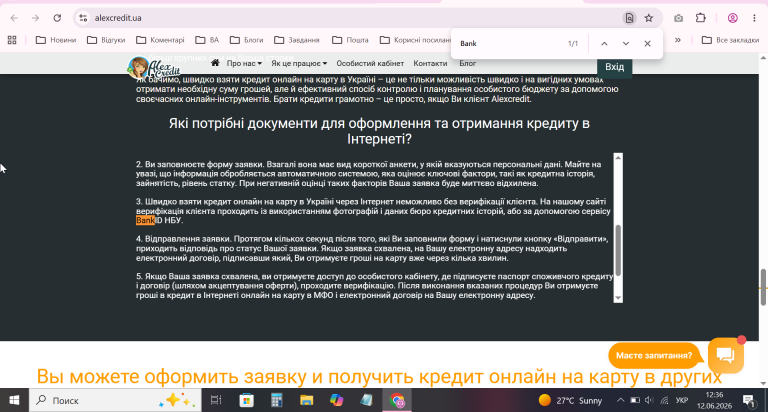
Task: Click the down arrow of the documents text scrollbar
Action: tap(618, 298)
